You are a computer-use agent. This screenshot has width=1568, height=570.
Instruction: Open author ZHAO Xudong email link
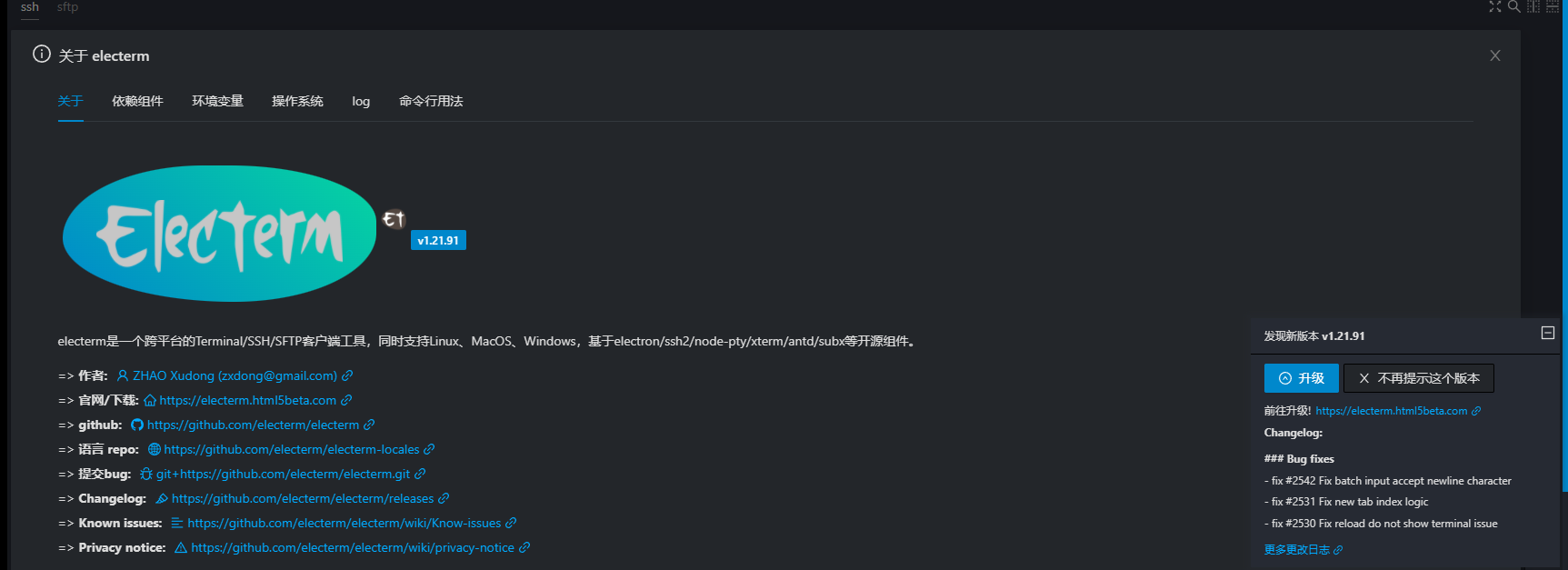(x=235, y=375)
